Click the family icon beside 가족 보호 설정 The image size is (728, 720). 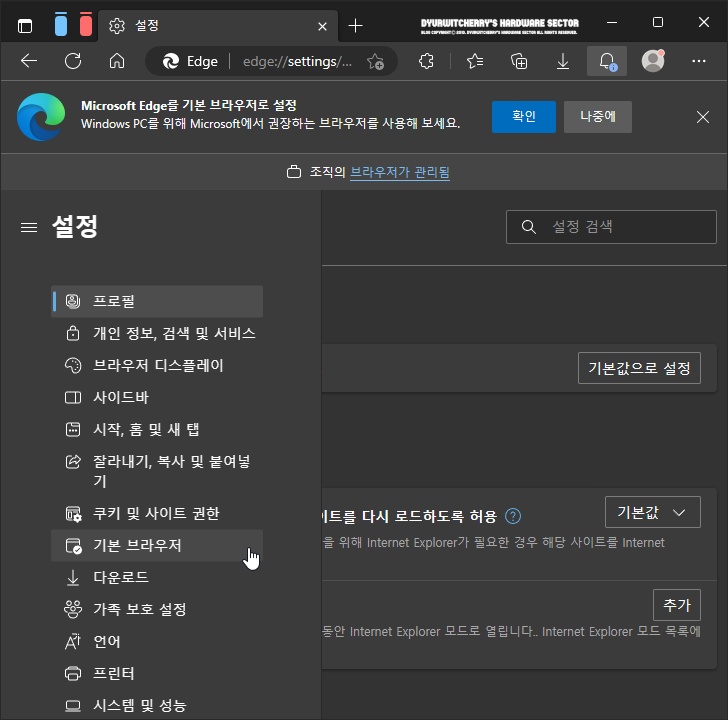click(73, 610)
